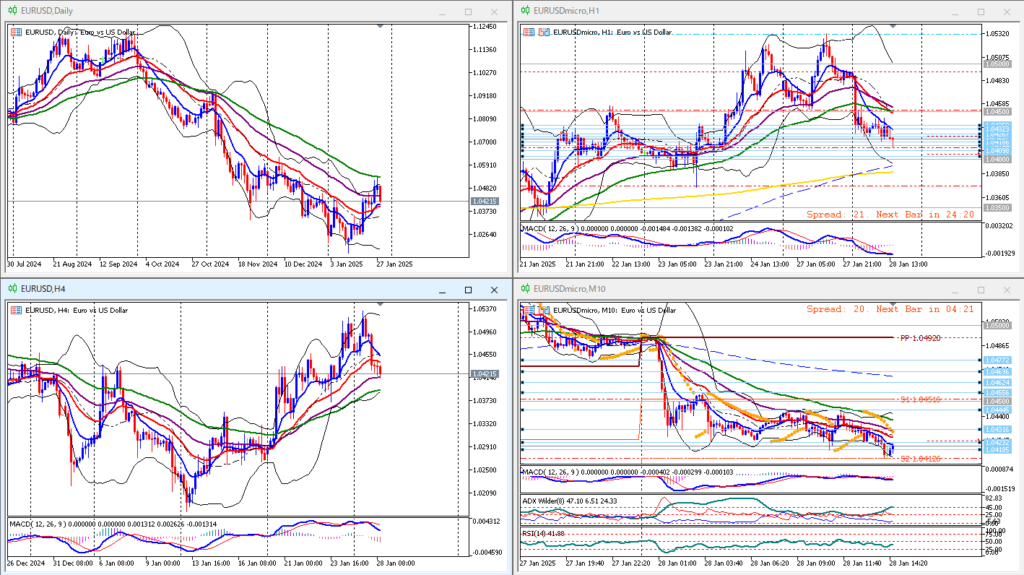This screenshot has width=1024, height=575.
Task: Click 'EURUSD, H4: Euro vs US Dollar' chart caption
Action: 76,310
